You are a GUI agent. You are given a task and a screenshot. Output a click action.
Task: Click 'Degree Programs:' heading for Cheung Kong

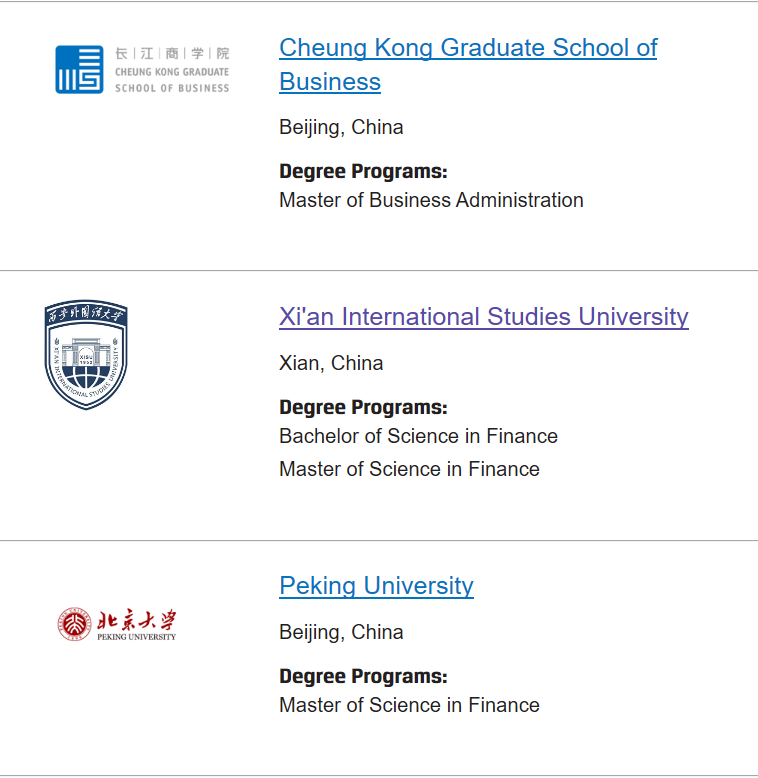pos(363,171)
